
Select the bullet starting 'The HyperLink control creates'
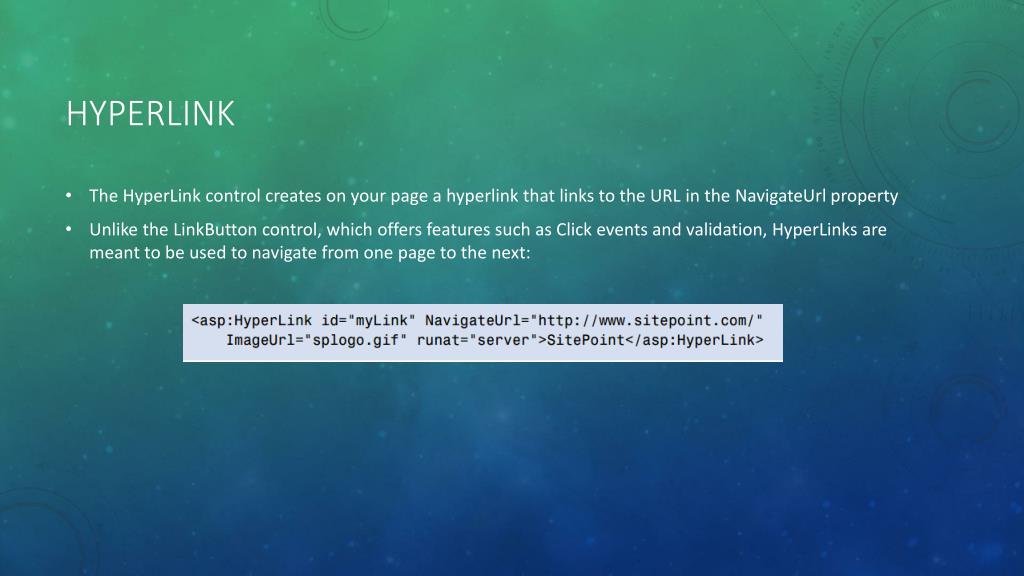(x=494, y=196)
